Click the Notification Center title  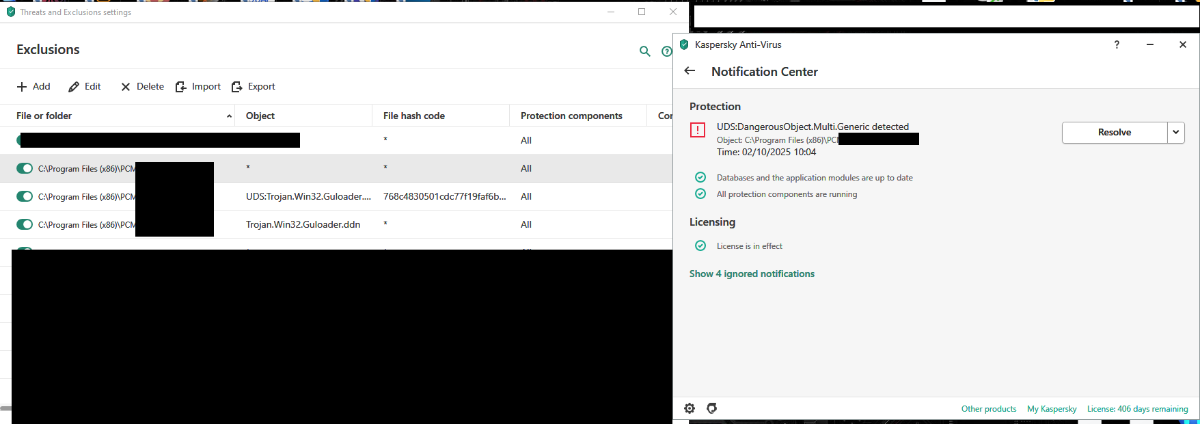click(x=765, y=72)
